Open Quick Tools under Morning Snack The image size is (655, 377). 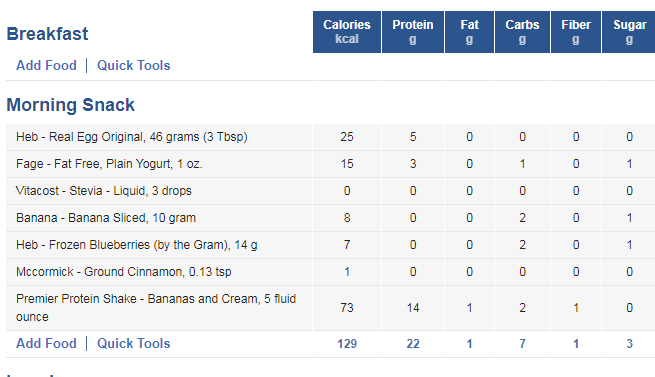tap(134, 344)
